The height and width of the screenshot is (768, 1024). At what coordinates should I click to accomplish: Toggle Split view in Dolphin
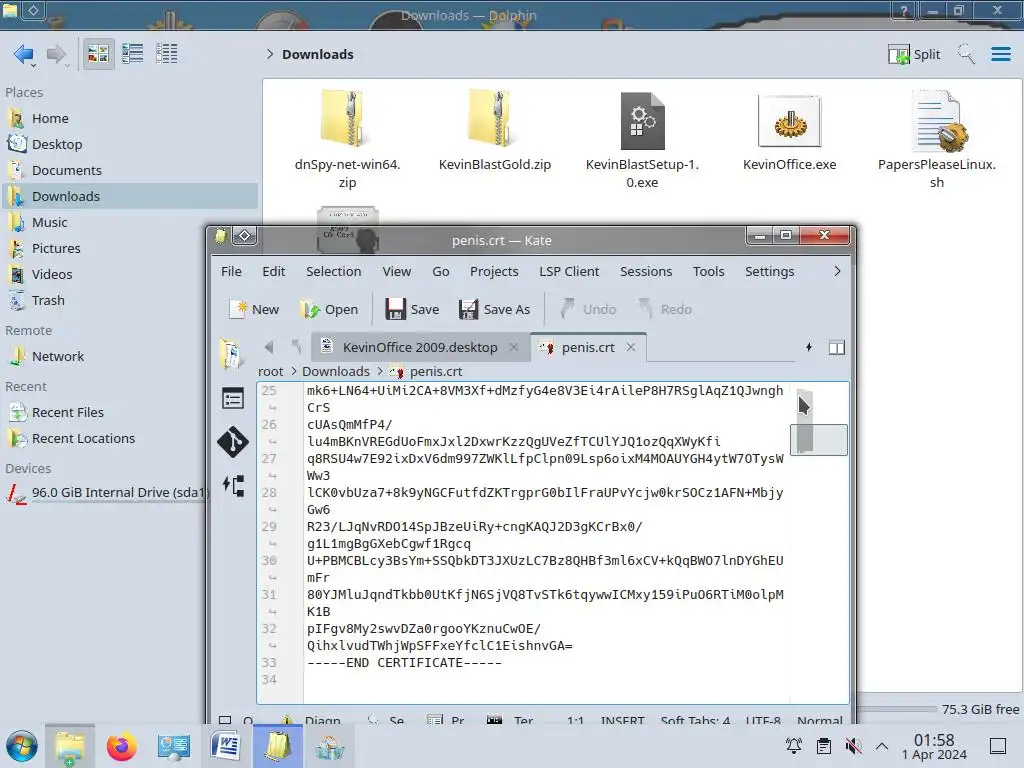coord(914,54)
